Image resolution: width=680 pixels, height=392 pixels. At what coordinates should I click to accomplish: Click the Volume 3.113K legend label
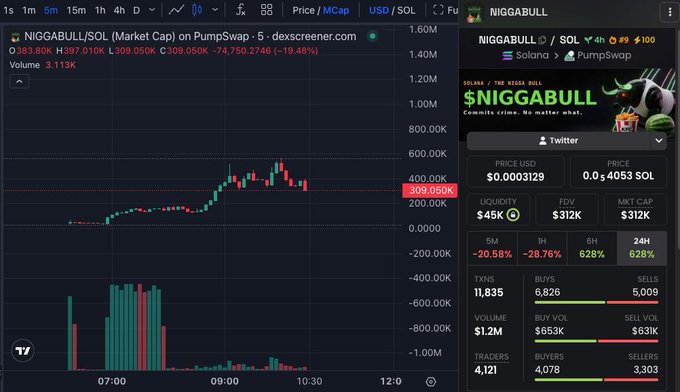(42, 65)
